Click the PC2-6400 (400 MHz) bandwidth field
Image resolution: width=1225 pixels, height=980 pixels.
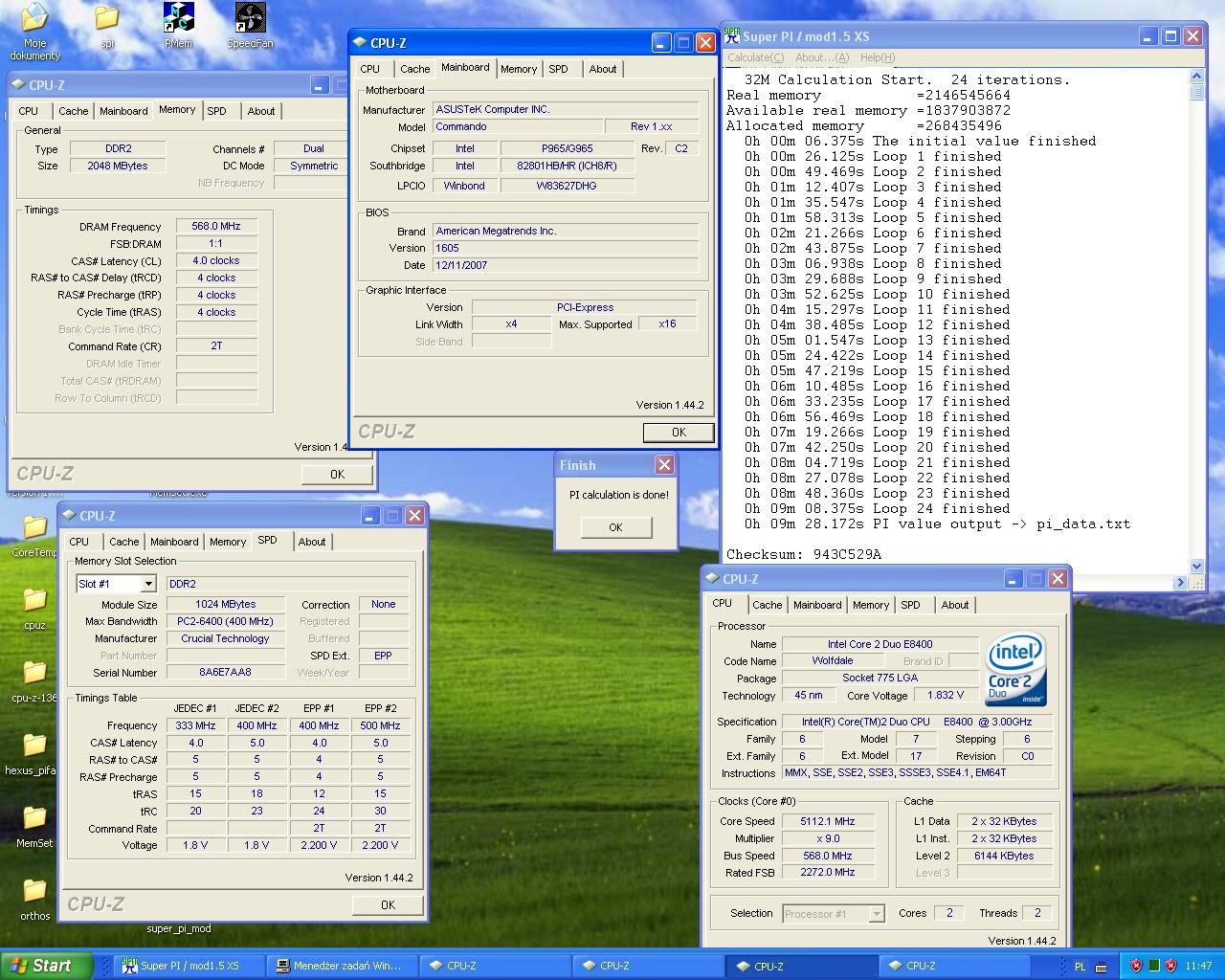click(x=226, y=621)
